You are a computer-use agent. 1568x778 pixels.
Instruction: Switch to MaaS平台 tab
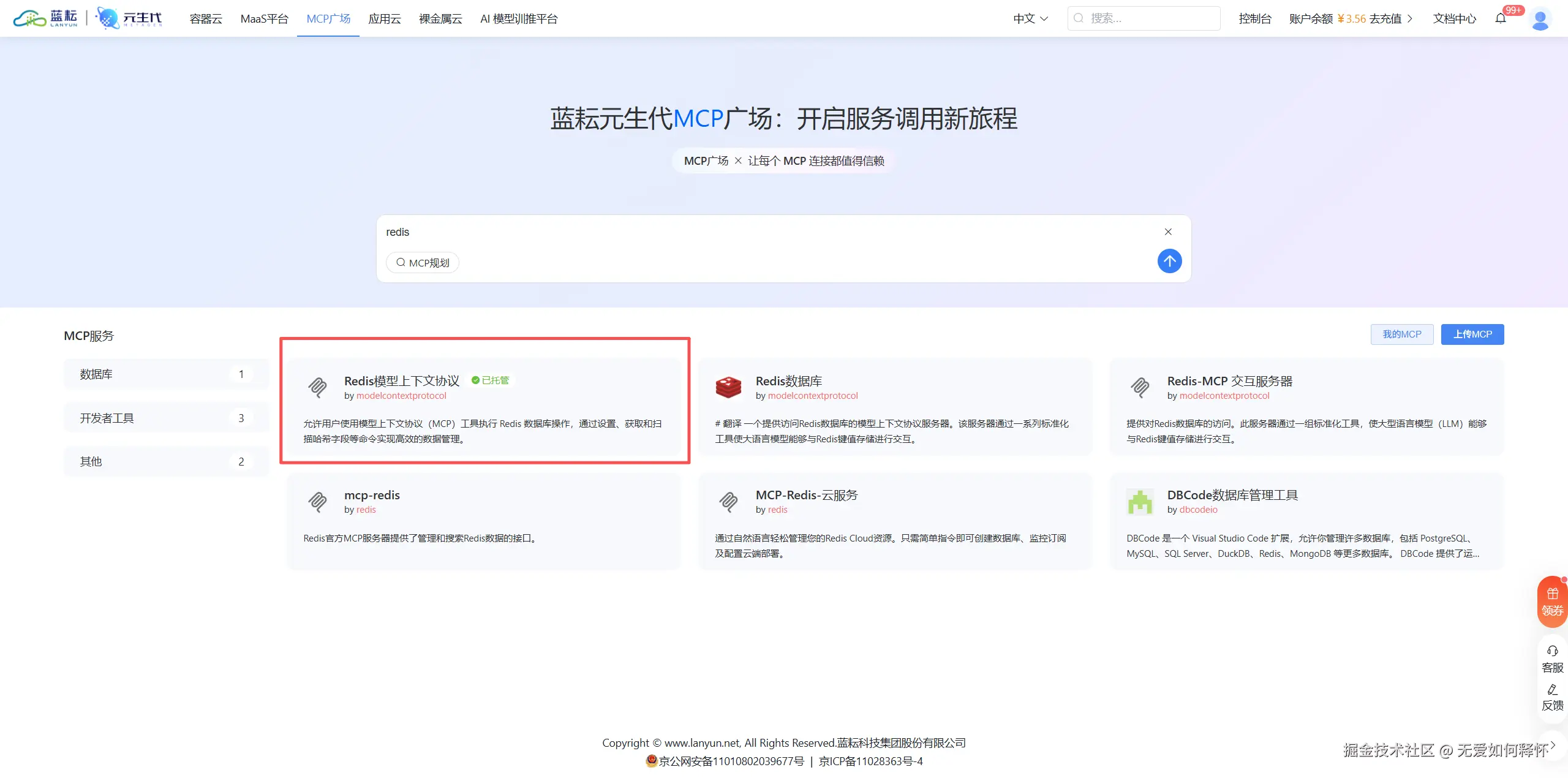(264, 18)
